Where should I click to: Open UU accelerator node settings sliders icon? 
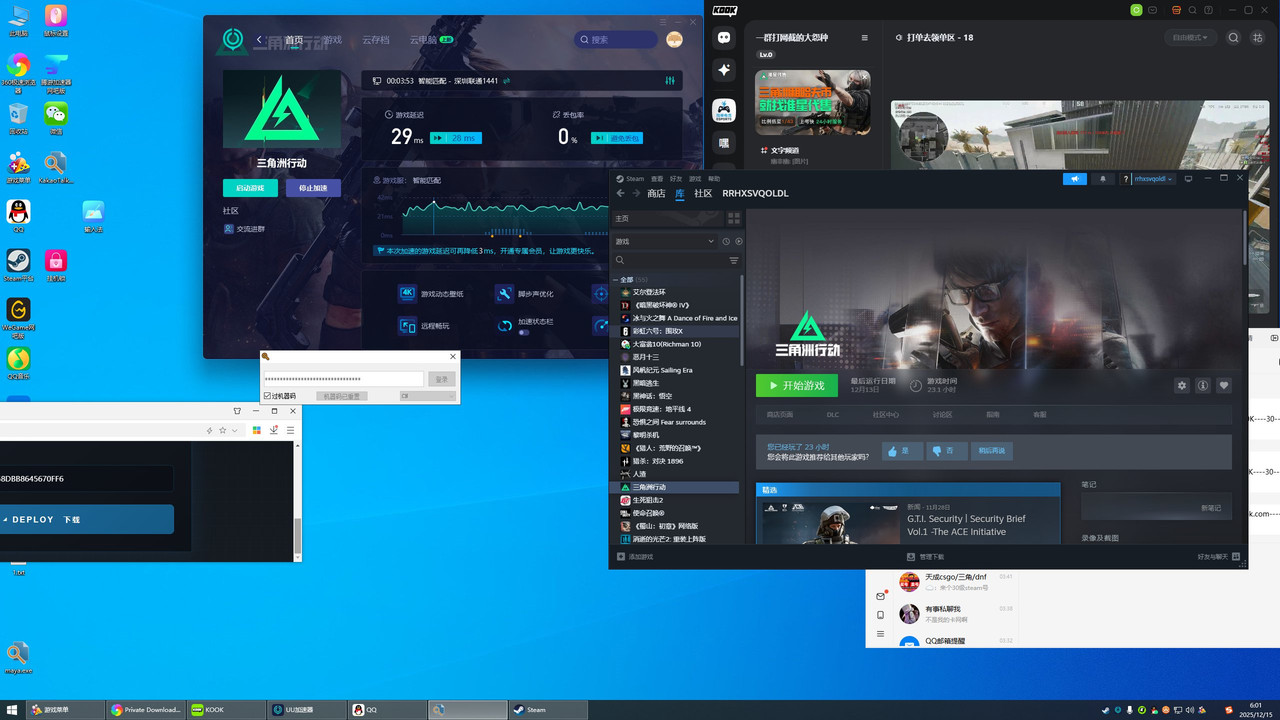point(670,81)
